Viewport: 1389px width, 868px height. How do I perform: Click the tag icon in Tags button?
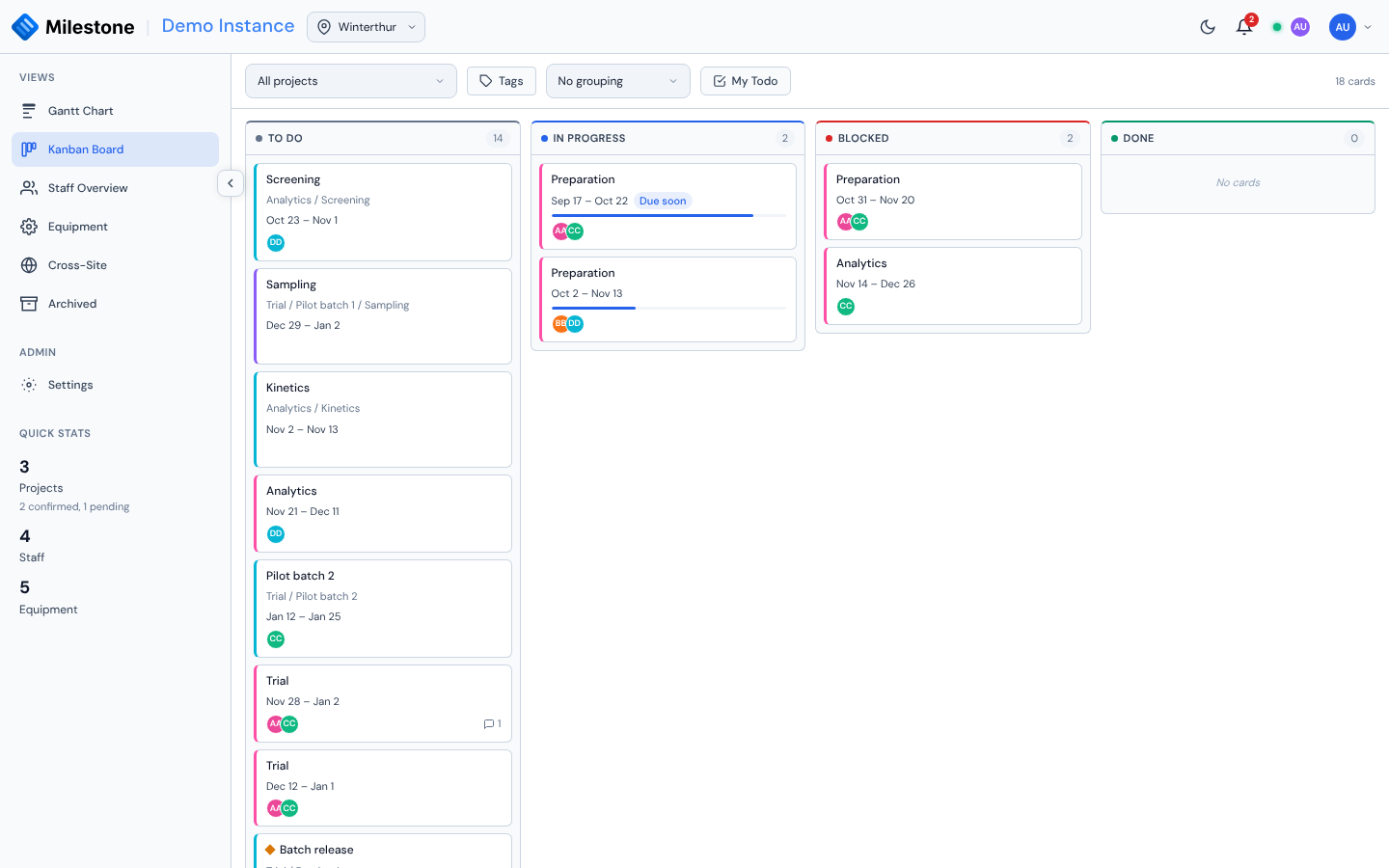coord(486,81)
